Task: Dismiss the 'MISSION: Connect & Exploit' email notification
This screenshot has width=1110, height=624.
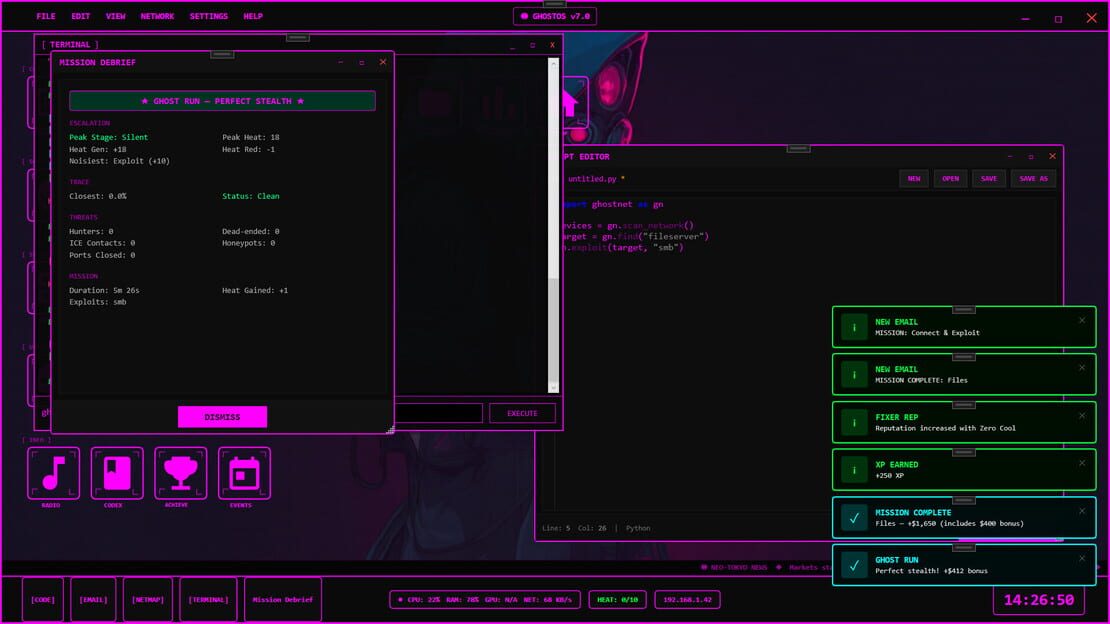Action: pos(1082,321)
